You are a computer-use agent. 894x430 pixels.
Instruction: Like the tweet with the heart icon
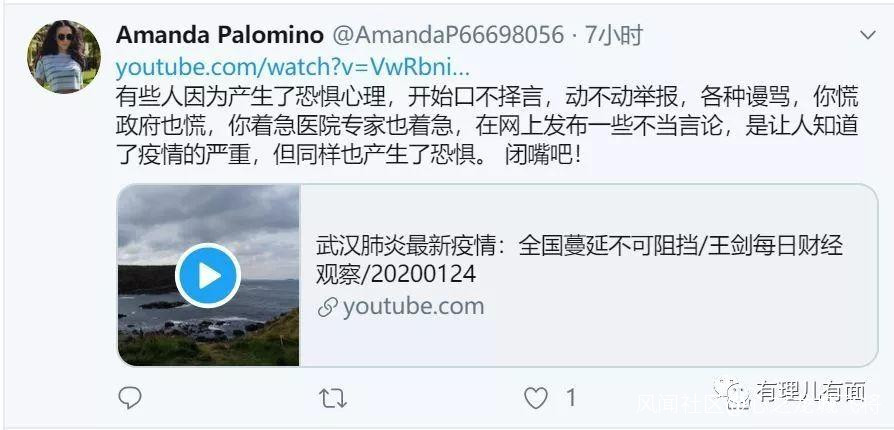535,398
